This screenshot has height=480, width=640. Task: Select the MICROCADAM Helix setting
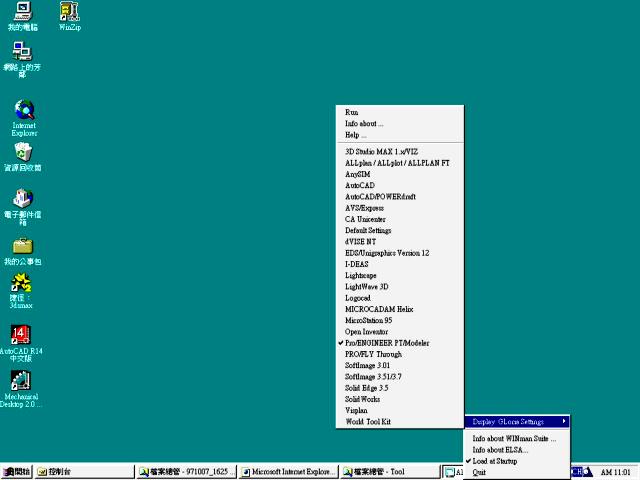(400, 309)
